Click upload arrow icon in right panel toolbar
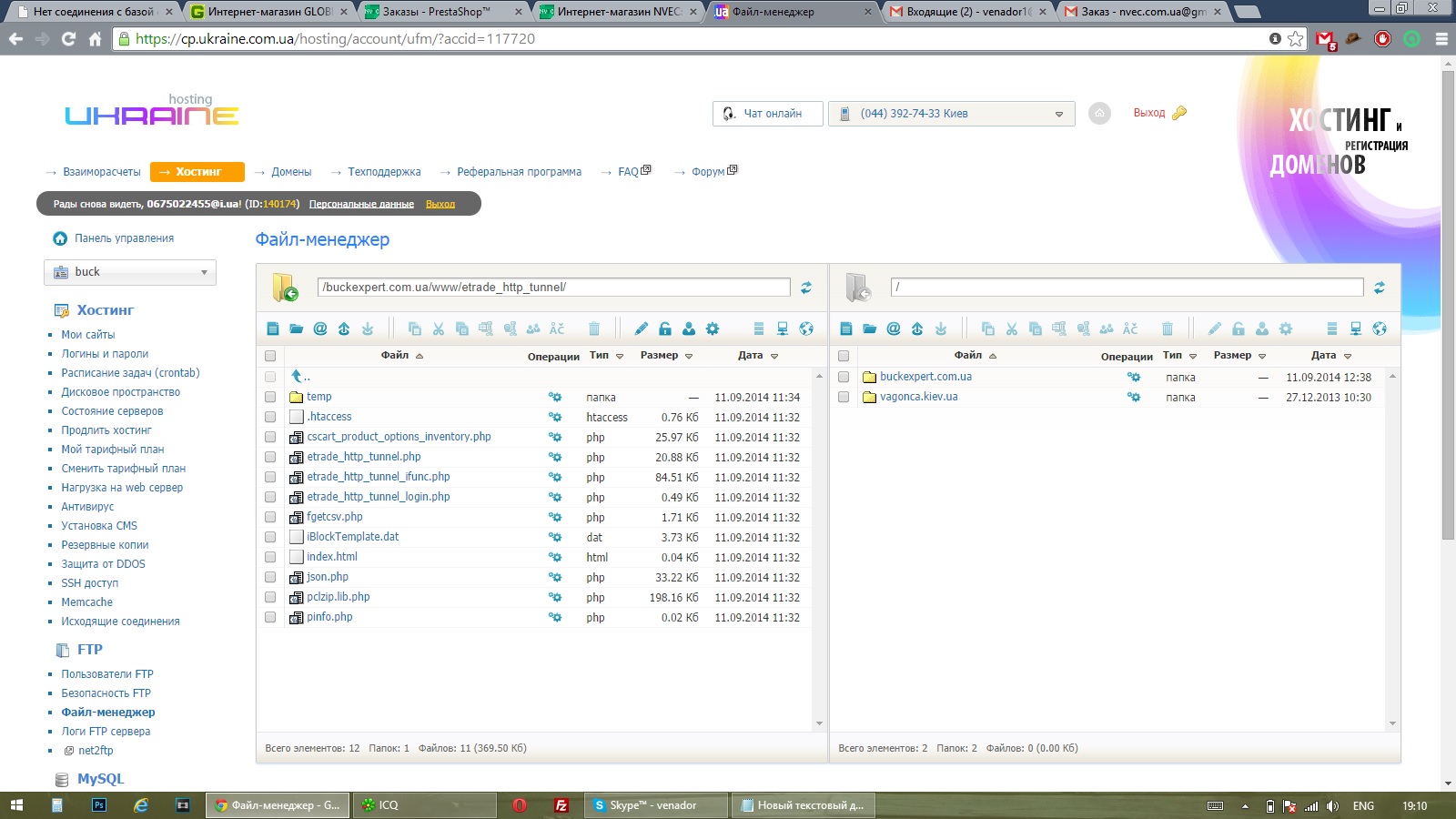Screen dimensions: 1456x819 click(x=917, y=329)
